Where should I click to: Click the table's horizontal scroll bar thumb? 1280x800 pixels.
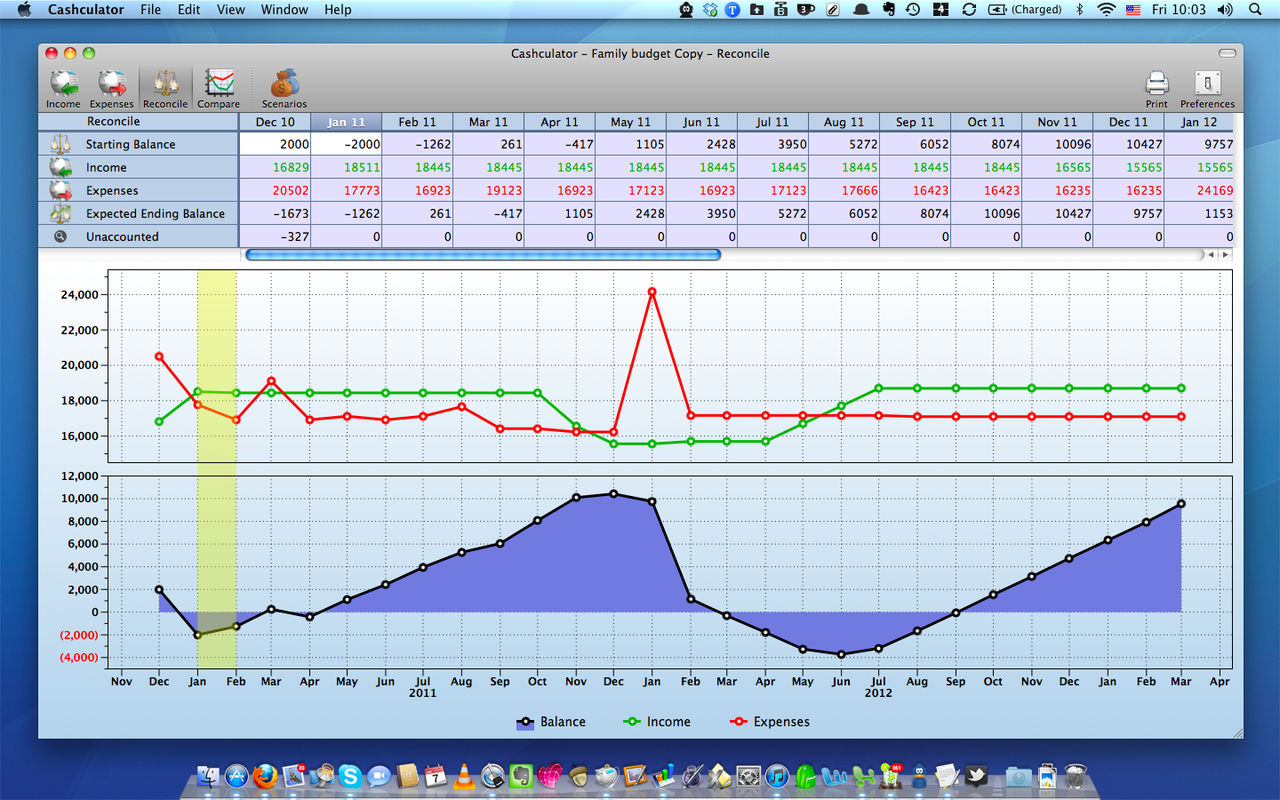coord(483,255)
